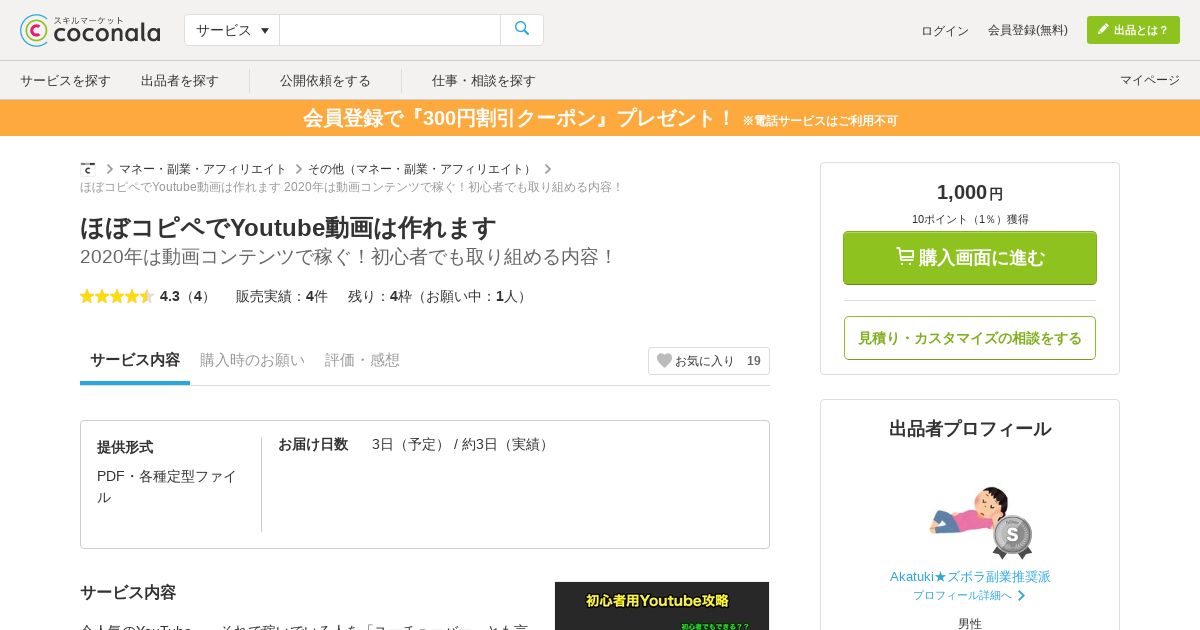Open 会員登録(無料) registration link

tap(1028, 30)
